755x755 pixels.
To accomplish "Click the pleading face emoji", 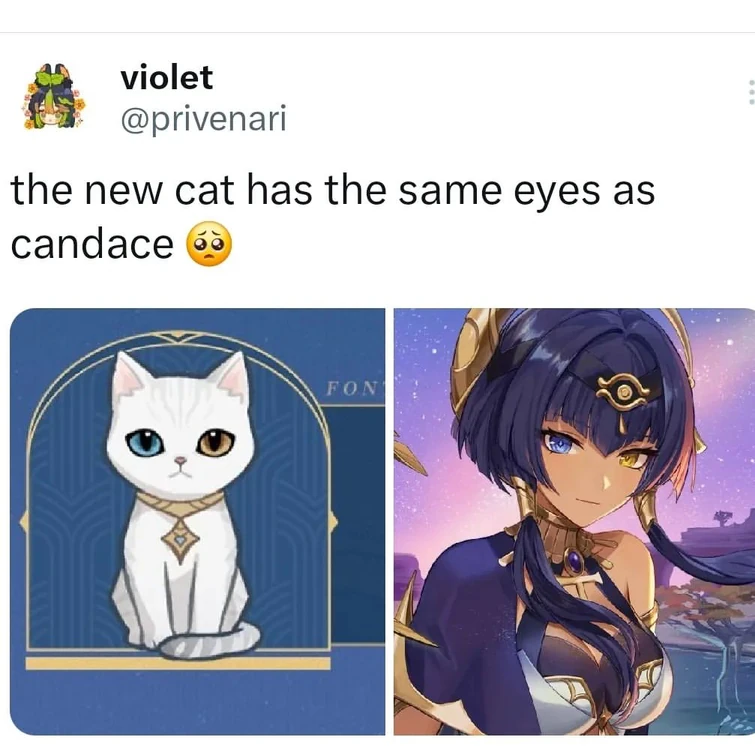I will click(x=209, y=244).
